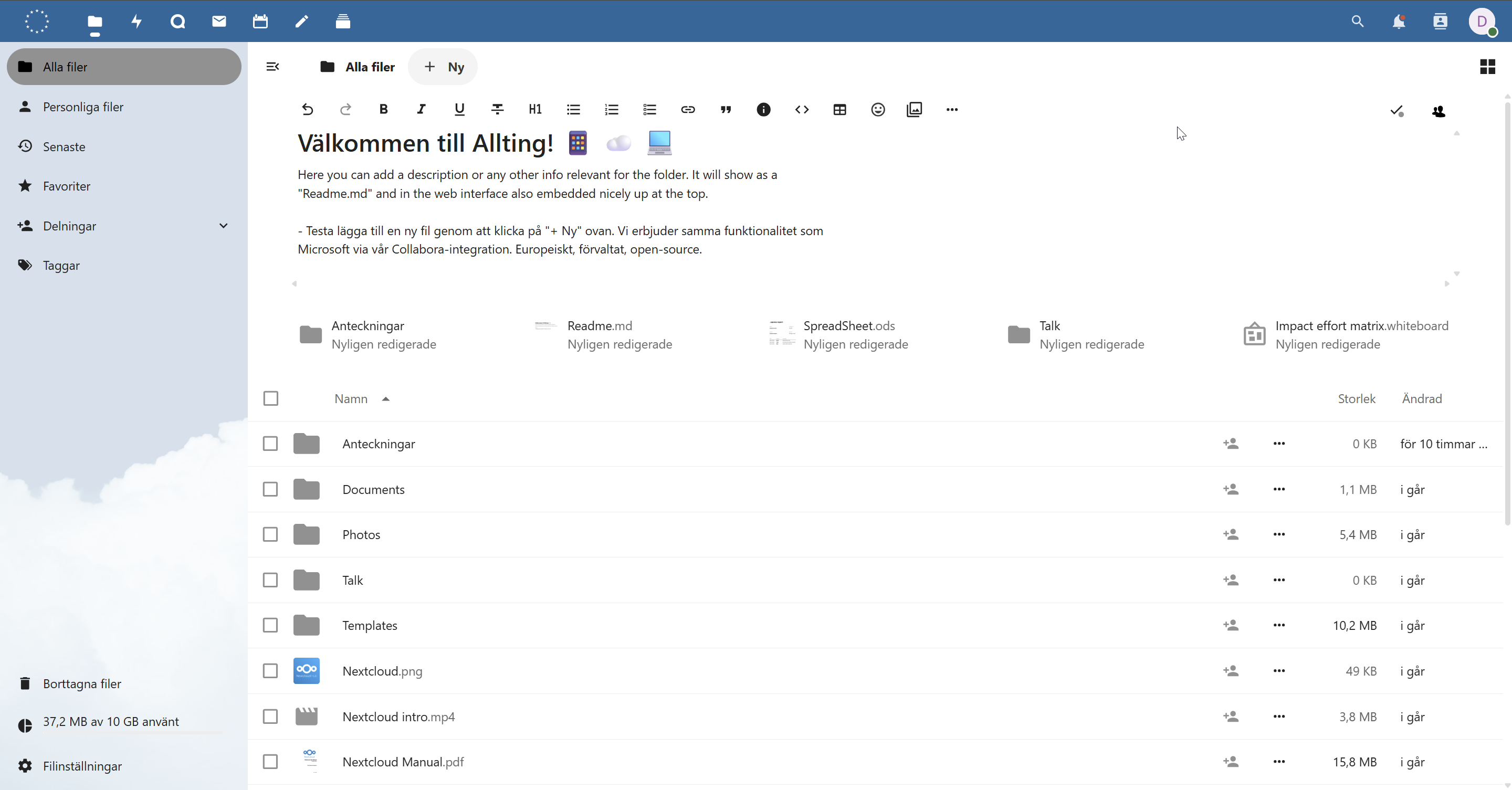Toggle the select all files checkbox

click(x=270, y=398)
